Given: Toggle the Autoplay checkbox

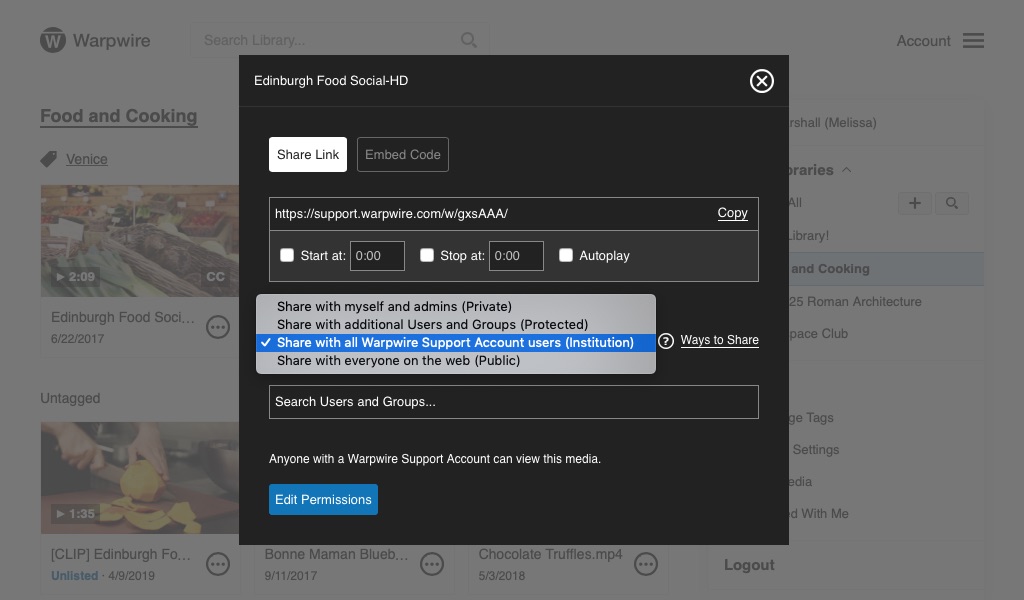Looking at the screenshot, I should (x=566, y=255).
